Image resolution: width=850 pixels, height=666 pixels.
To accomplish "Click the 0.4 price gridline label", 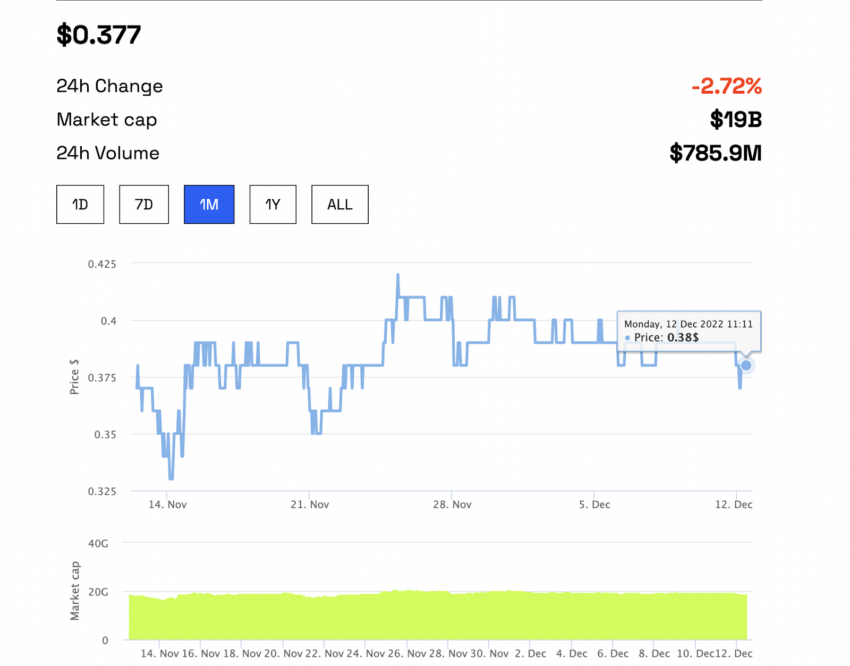I will 108,321.
